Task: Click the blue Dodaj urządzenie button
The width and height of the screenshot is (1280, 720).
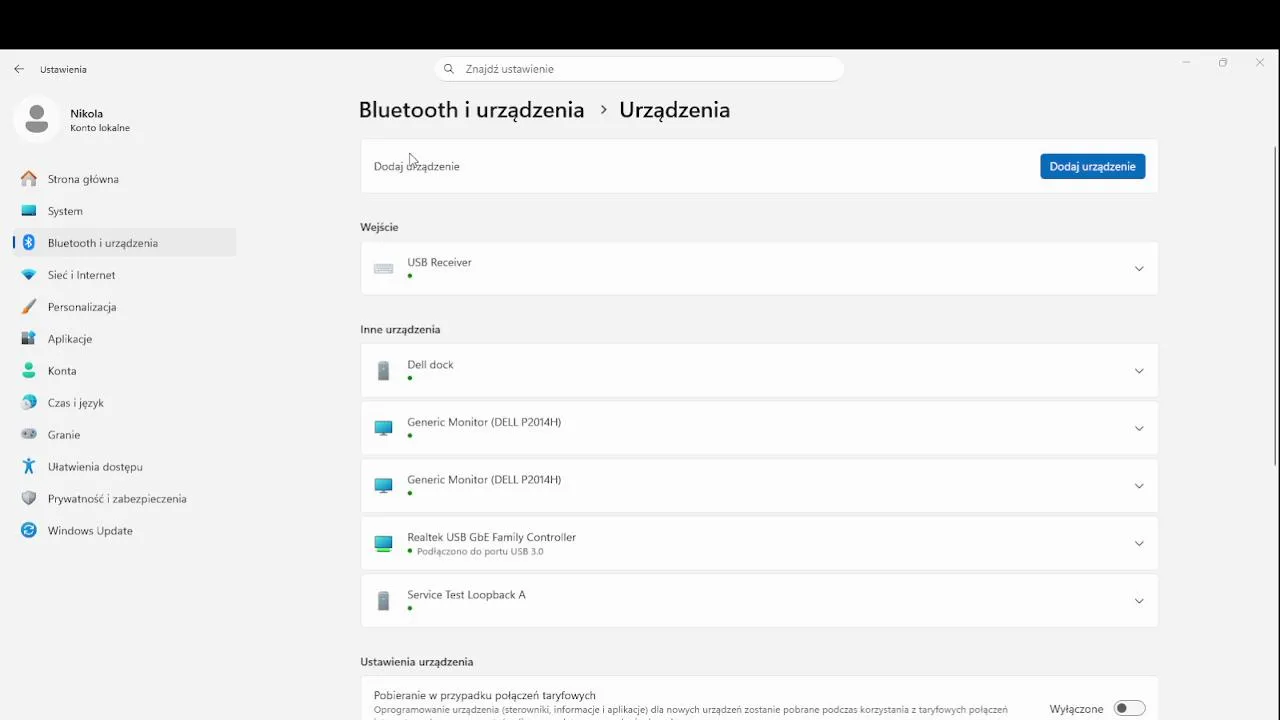Action: point(1092,166)
